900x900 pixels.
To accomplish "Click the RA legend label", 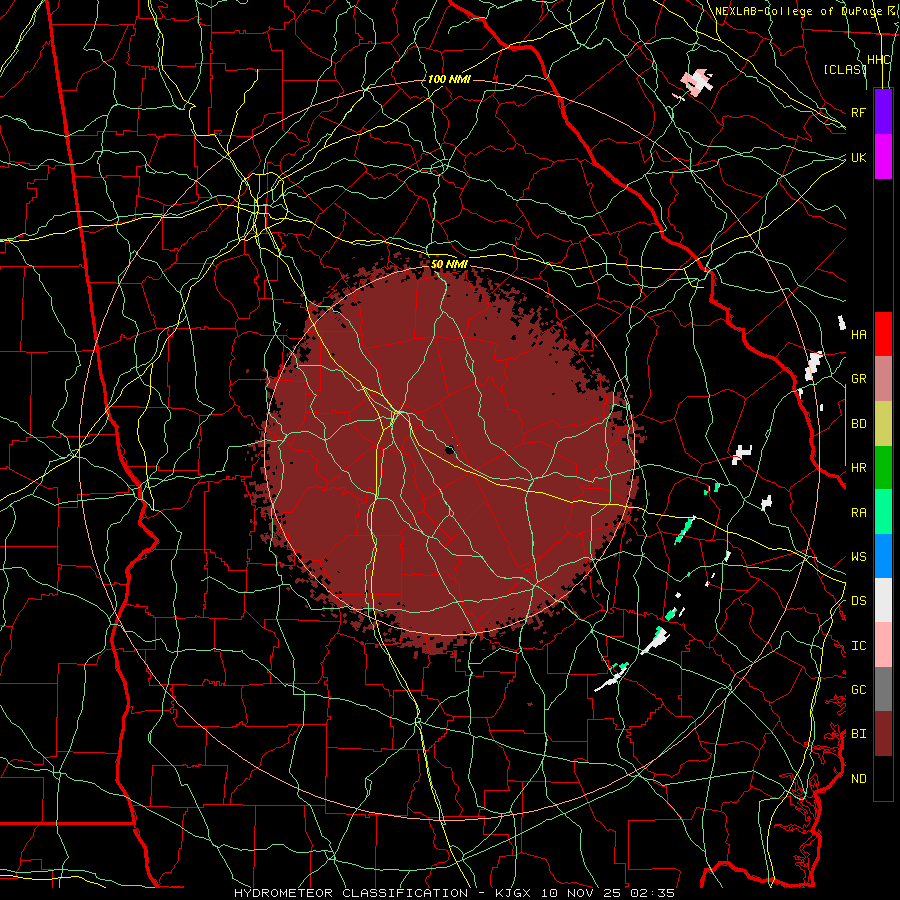I will click(x=858, y=513).
